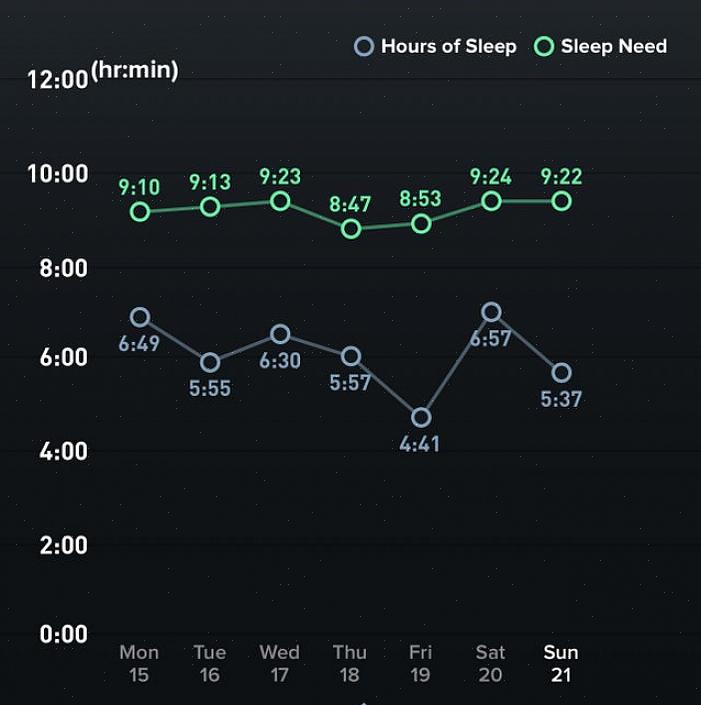Click Monday's hours of sleep point 6:49
The width and height of the screenshot is (701, 705).
pyautogui.click(x=140, y=317)
